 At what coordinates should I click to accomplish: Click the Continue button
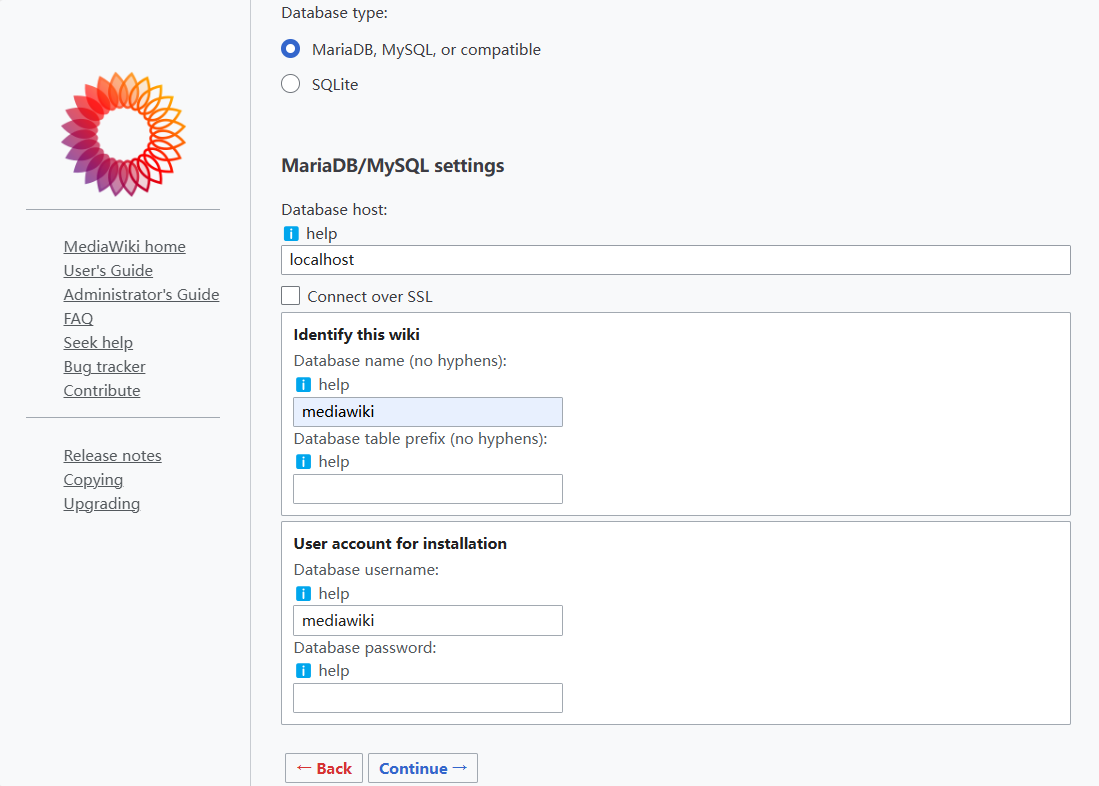tap(422, 768)
